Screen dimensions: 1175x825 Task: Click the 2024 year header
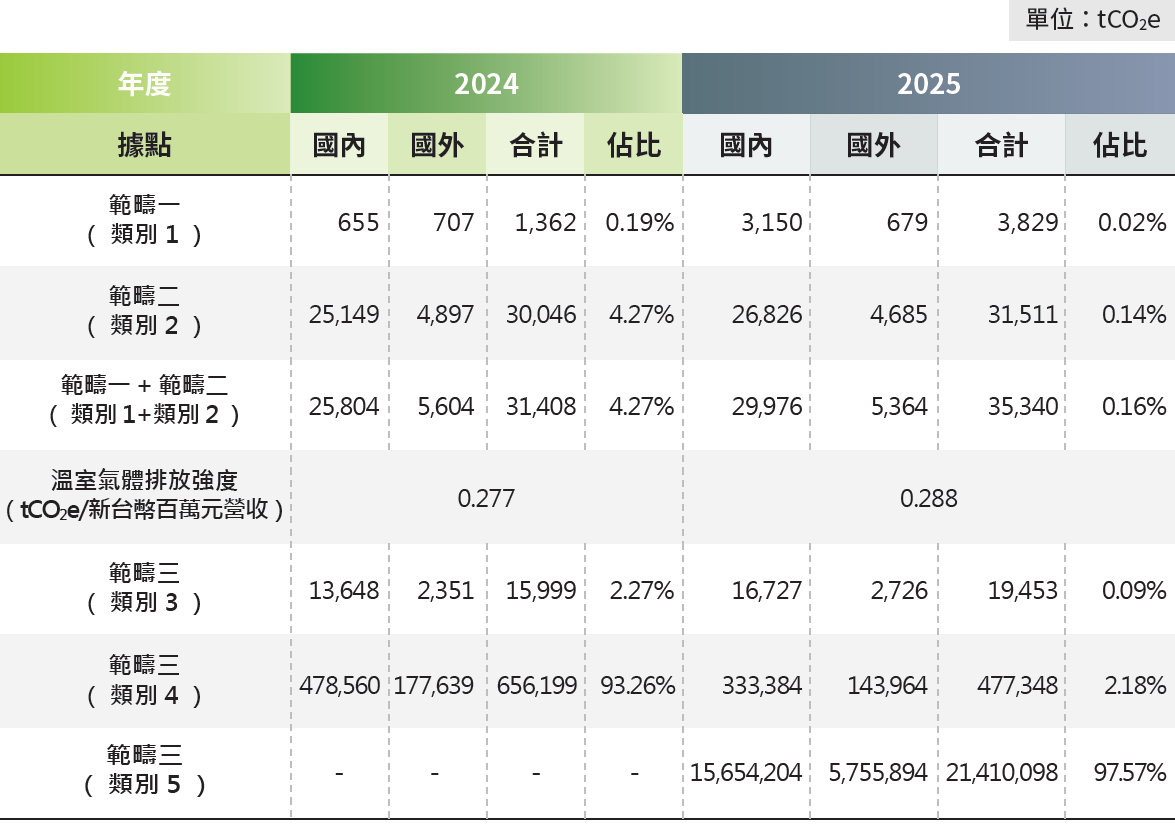tap(486, 83)
